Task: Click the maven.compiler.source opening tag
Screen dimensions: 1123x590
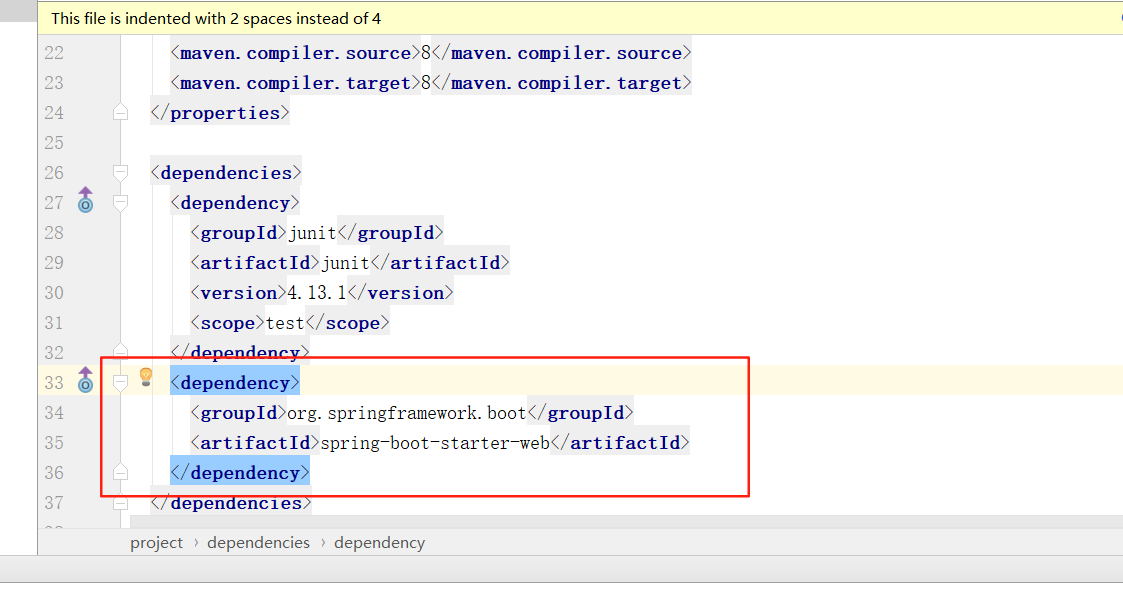Action: click(295, 53)
